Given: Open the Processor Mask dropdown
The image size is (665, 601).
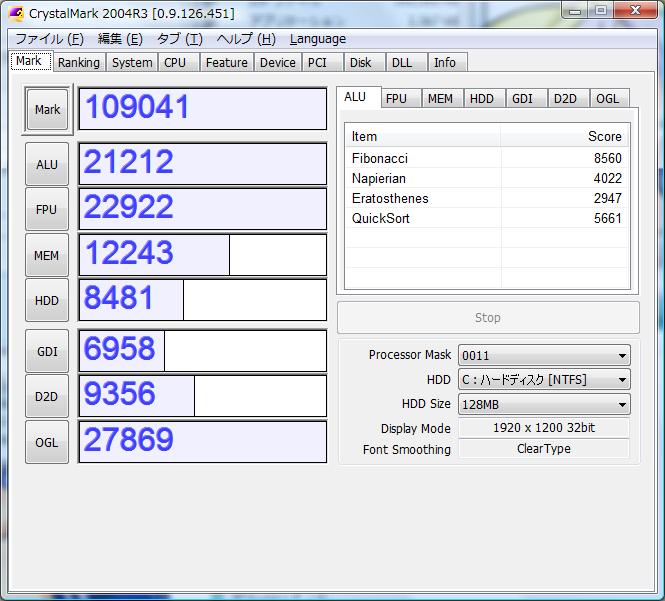Looking at the screenshot, I should click(544, 355).
